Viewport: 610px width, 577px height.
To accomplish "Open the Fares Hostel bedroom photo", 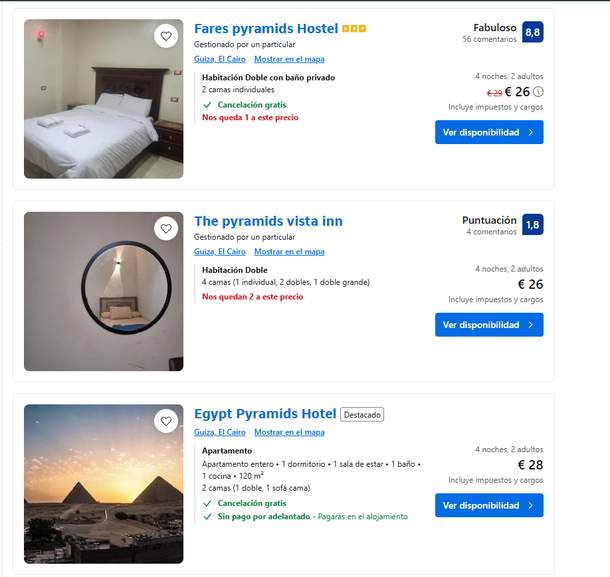I will tap(103, 99).
